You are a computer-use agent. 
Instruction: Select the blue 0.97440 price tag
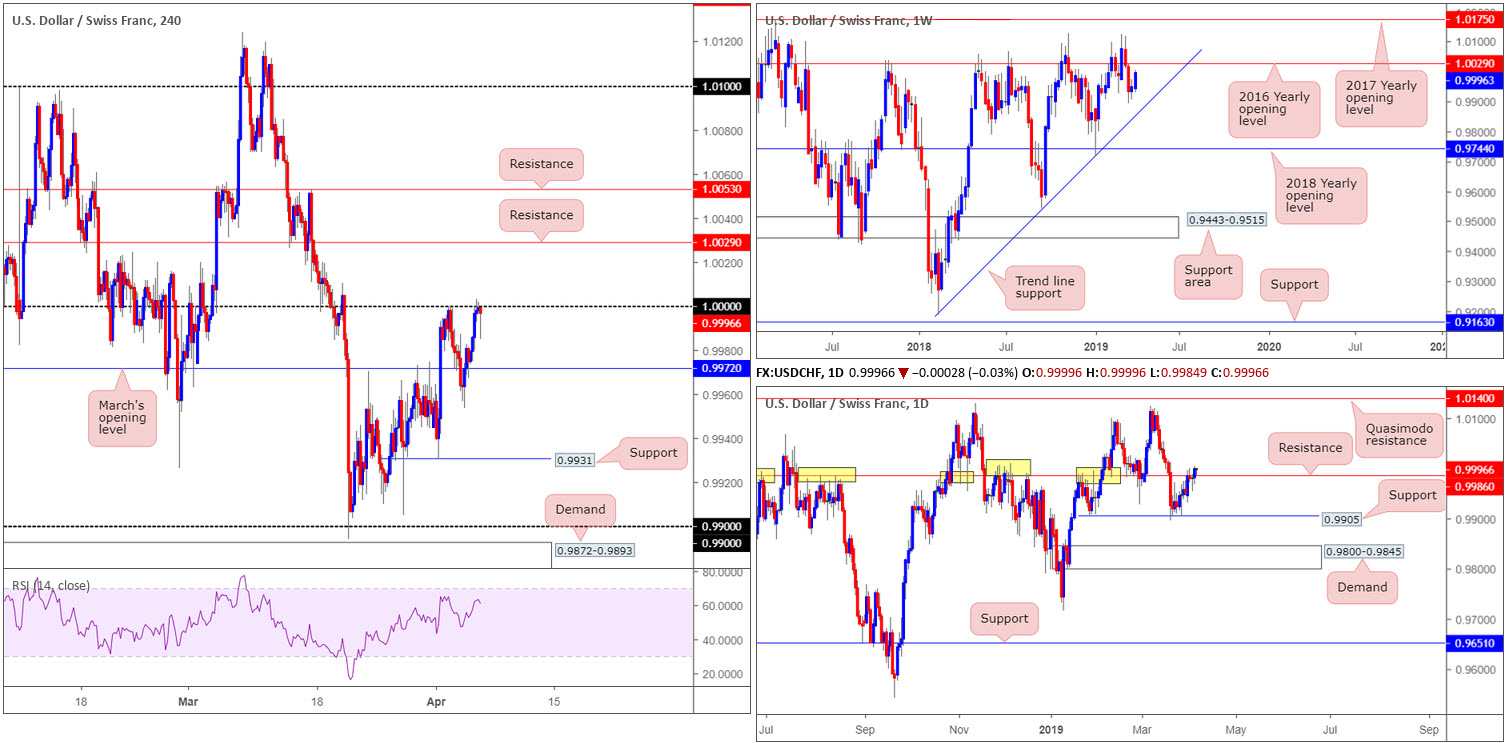(1475, 148)
